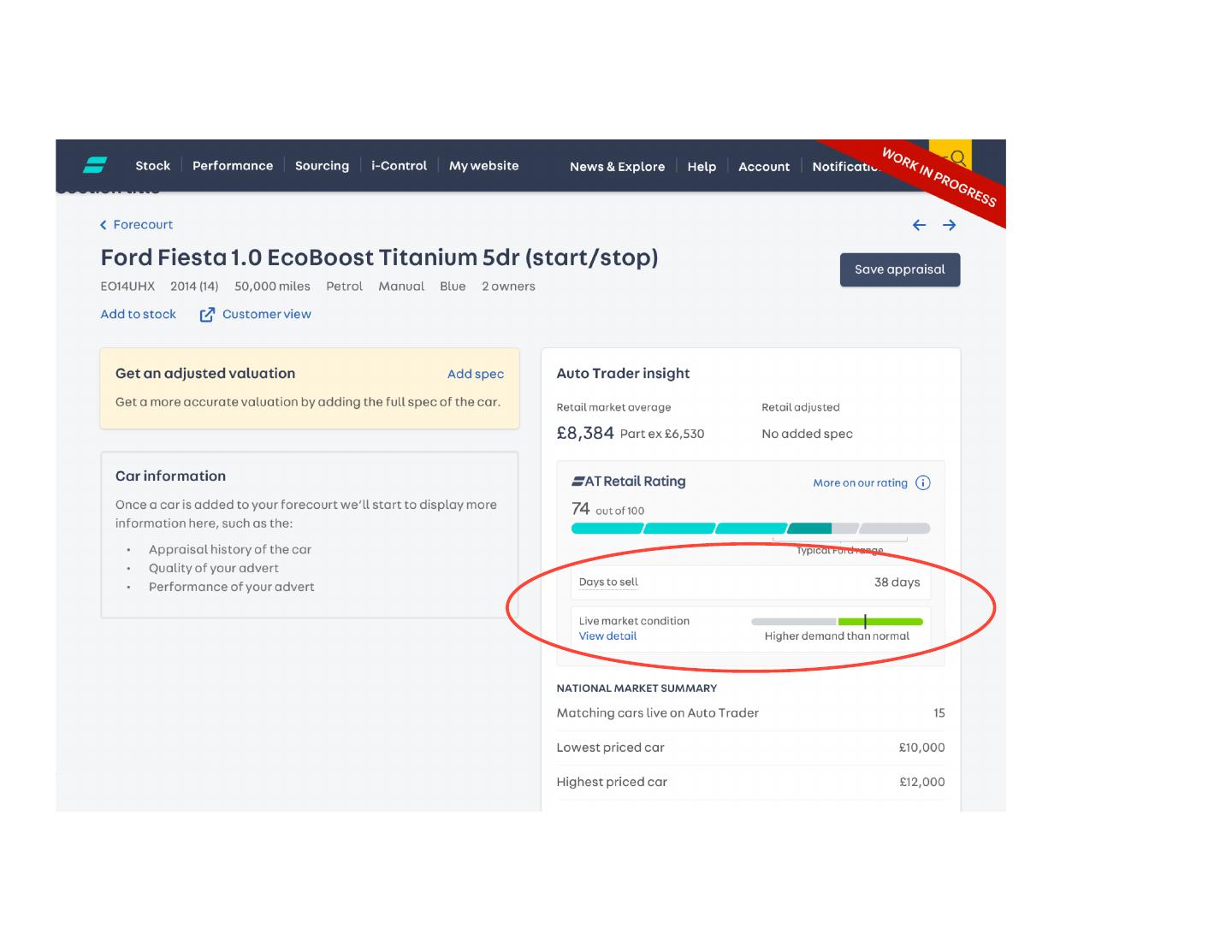Open Customer view link
Image resolution: width=1232 pixels, height=952 pixels.
point(267,314)
